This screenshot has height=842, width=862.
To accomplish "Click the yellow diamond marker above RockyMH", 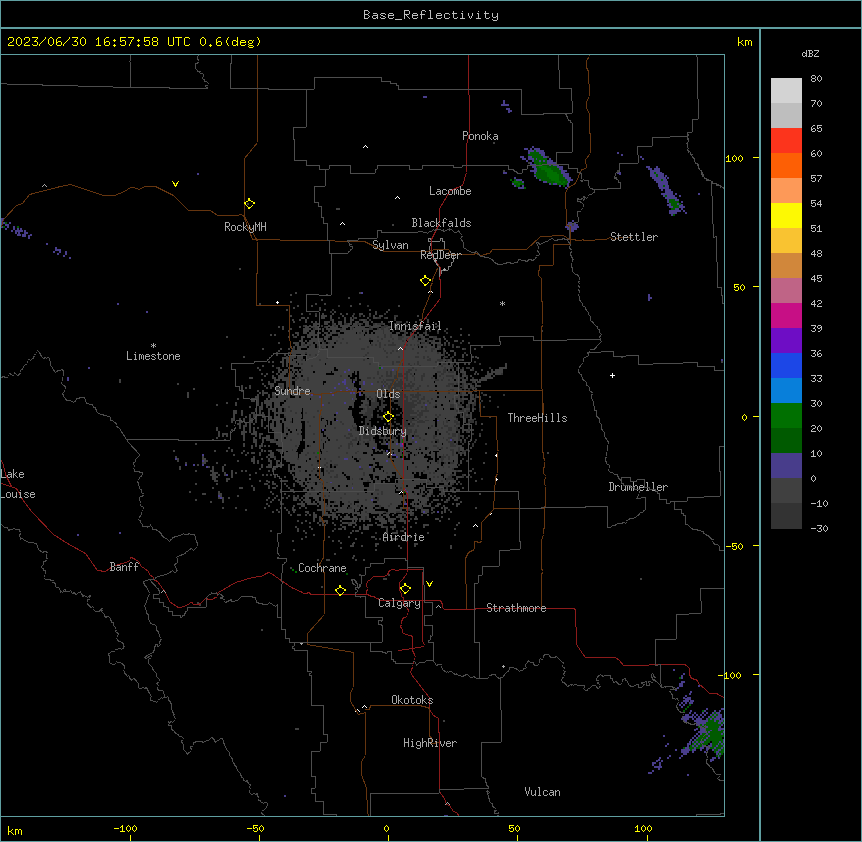I will pyautogui.click(x=249, y=204).
